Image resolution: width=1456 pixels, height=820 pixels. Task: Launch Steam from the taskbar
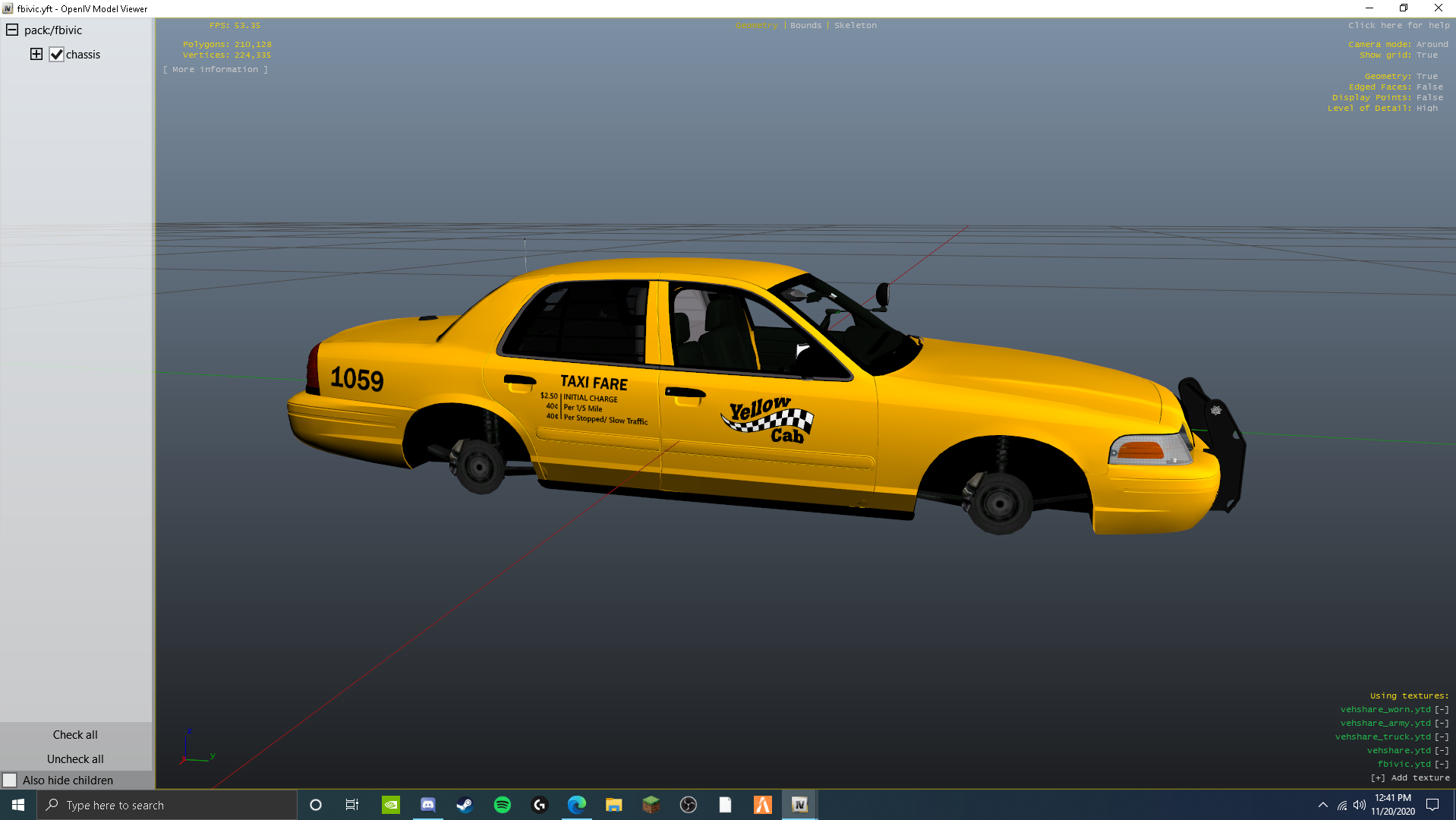coord(465,805)
